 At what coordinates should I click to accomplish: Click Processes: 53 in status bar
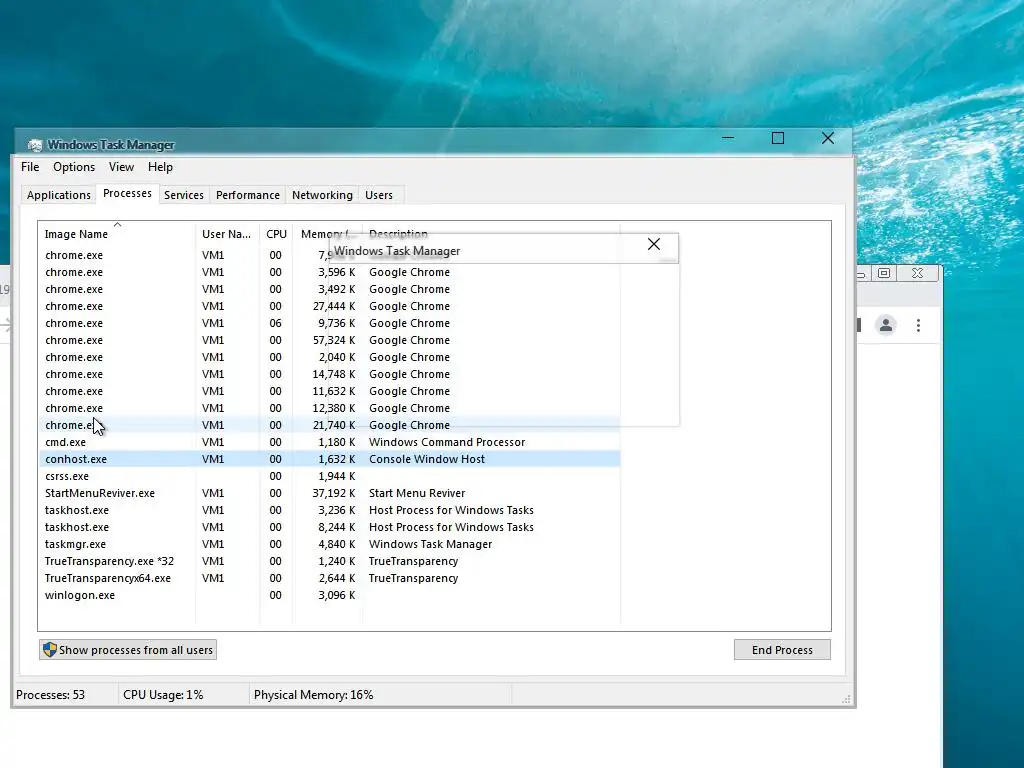pyautogui.click(x=50, y=695)
